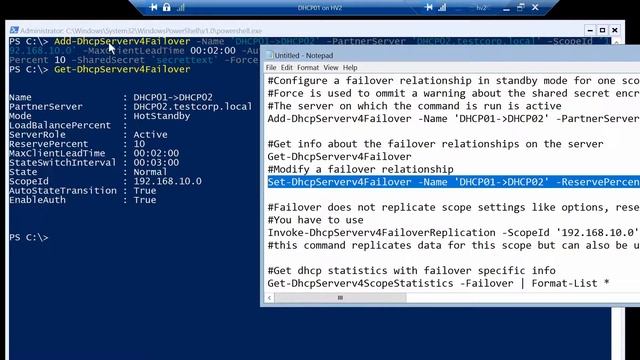Click the Name value DHCP01->DHCP02 in PowerShell output
640x360 pixels.
173,98
